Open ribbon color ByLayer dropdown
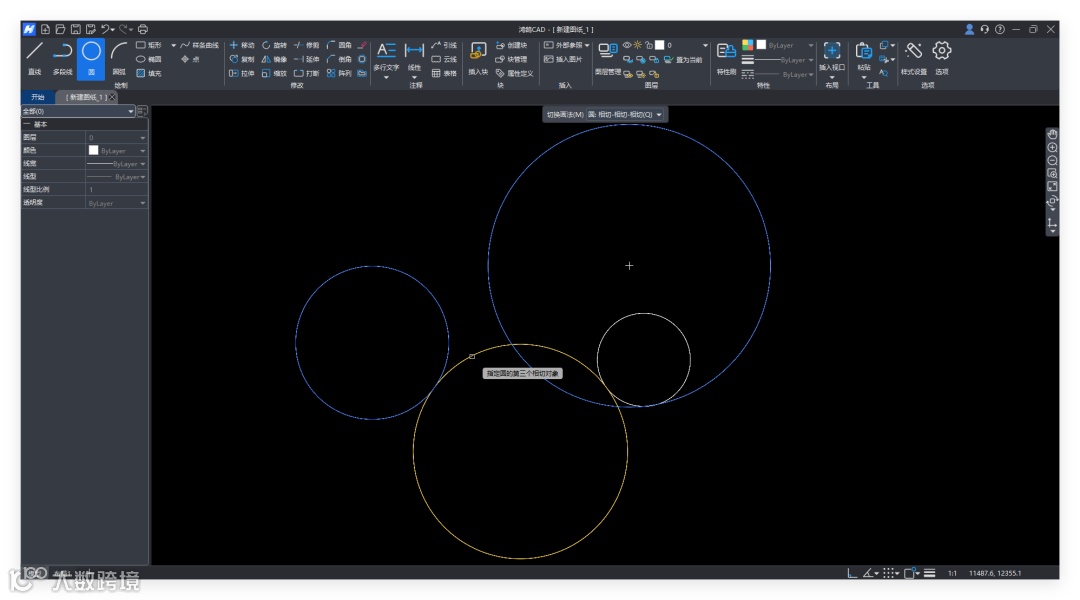Viewport: 1080px width, 600px height. point(811,45)
